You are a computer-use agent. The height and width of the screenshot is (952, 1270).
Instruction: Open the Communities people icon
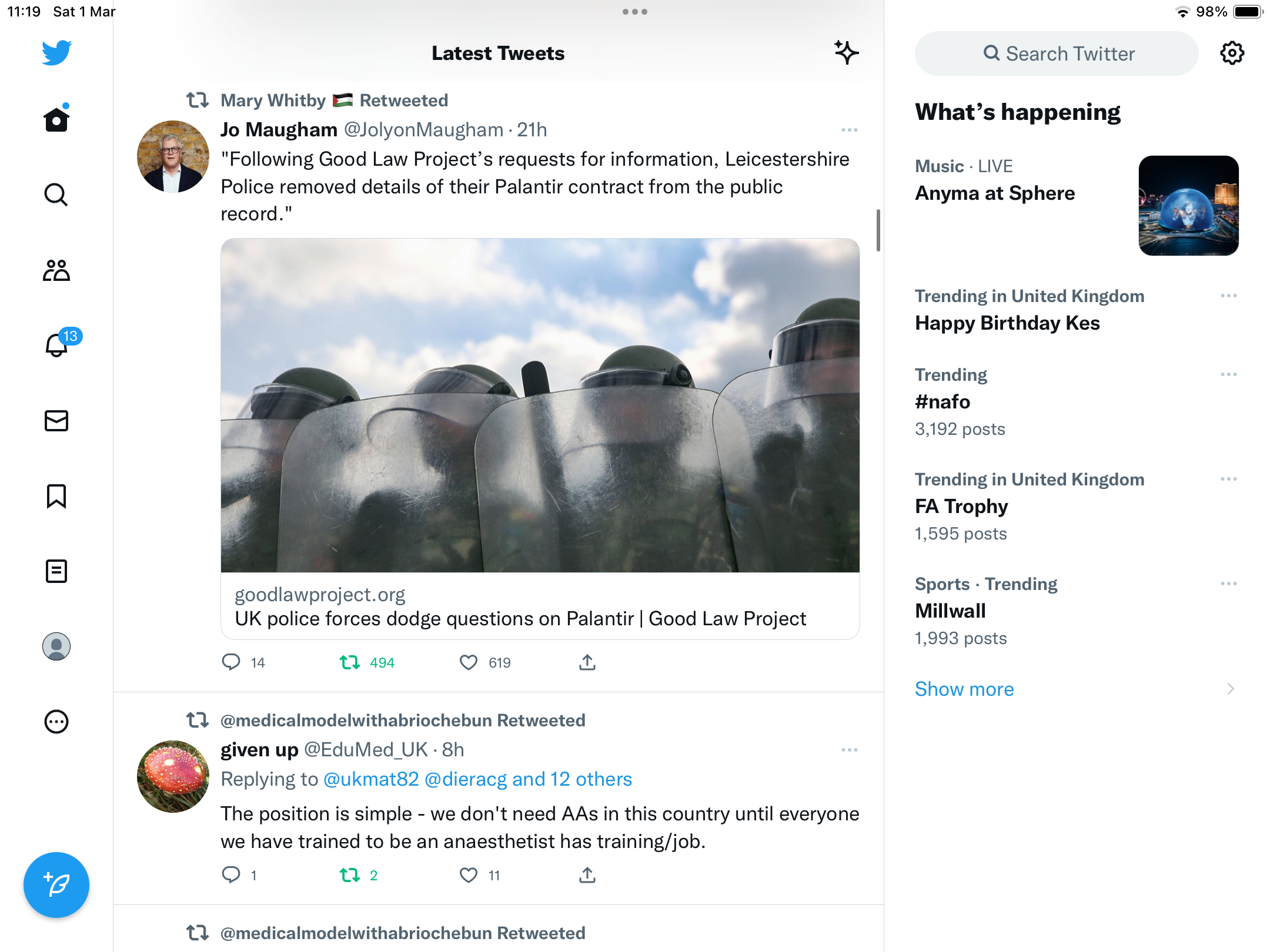[56, 270]
